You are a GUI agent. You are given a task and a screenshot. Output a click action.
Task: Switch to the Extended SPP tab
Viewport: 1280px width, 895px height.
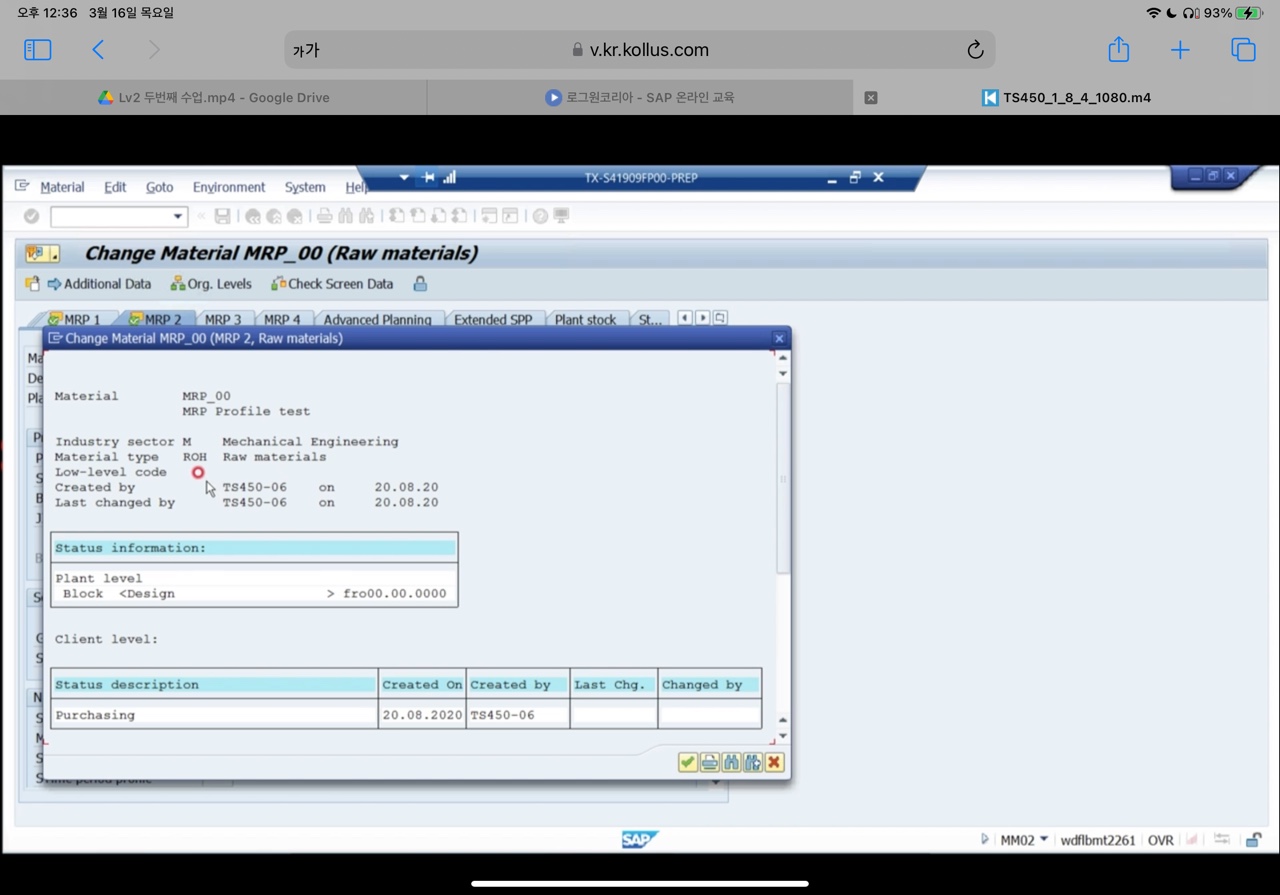click(493, 319)
